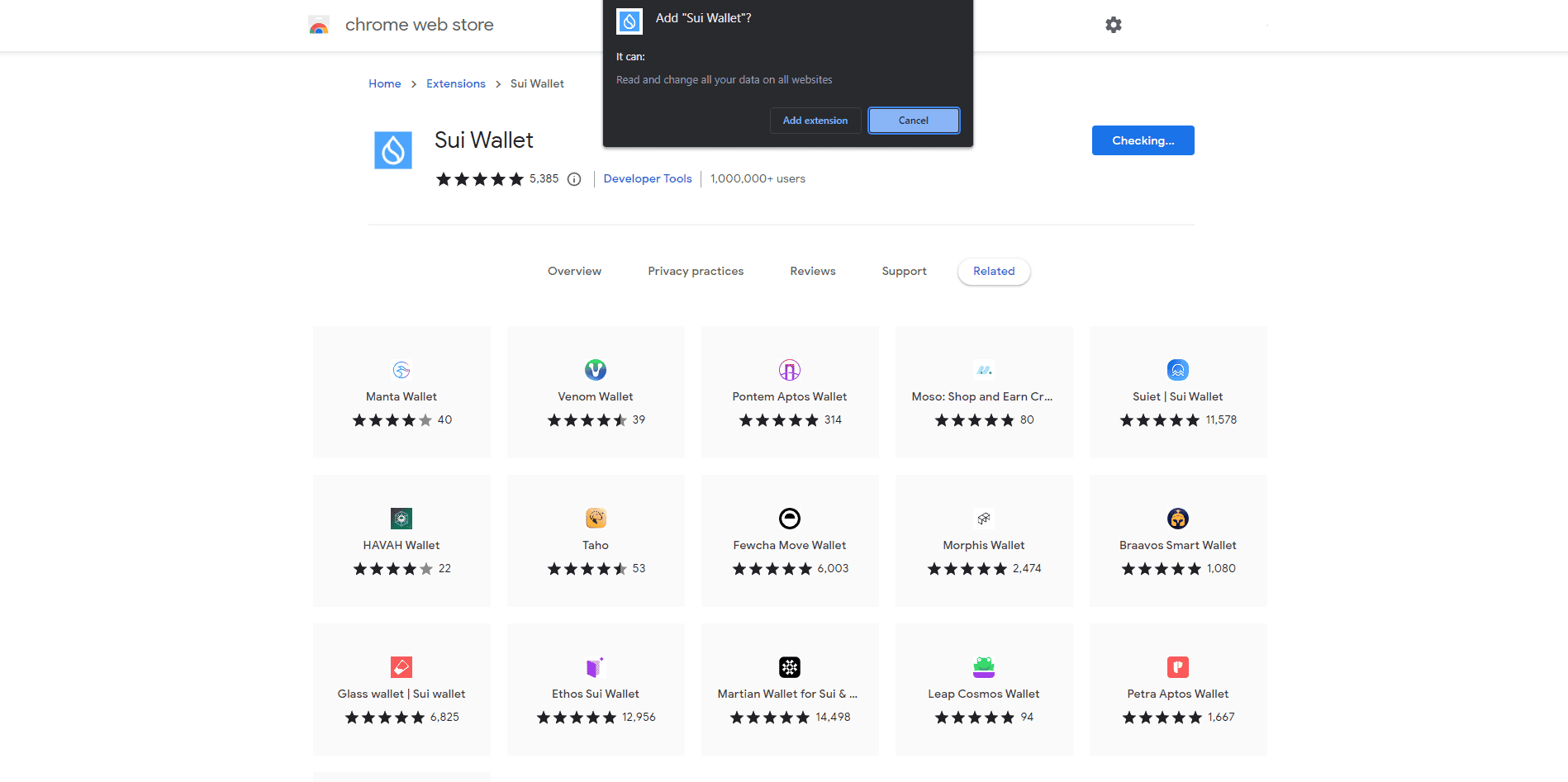The image size is (1568, 782).
Task: Open Pontem Aptos Wallet via its icon
Action: (x=789, y=370)
